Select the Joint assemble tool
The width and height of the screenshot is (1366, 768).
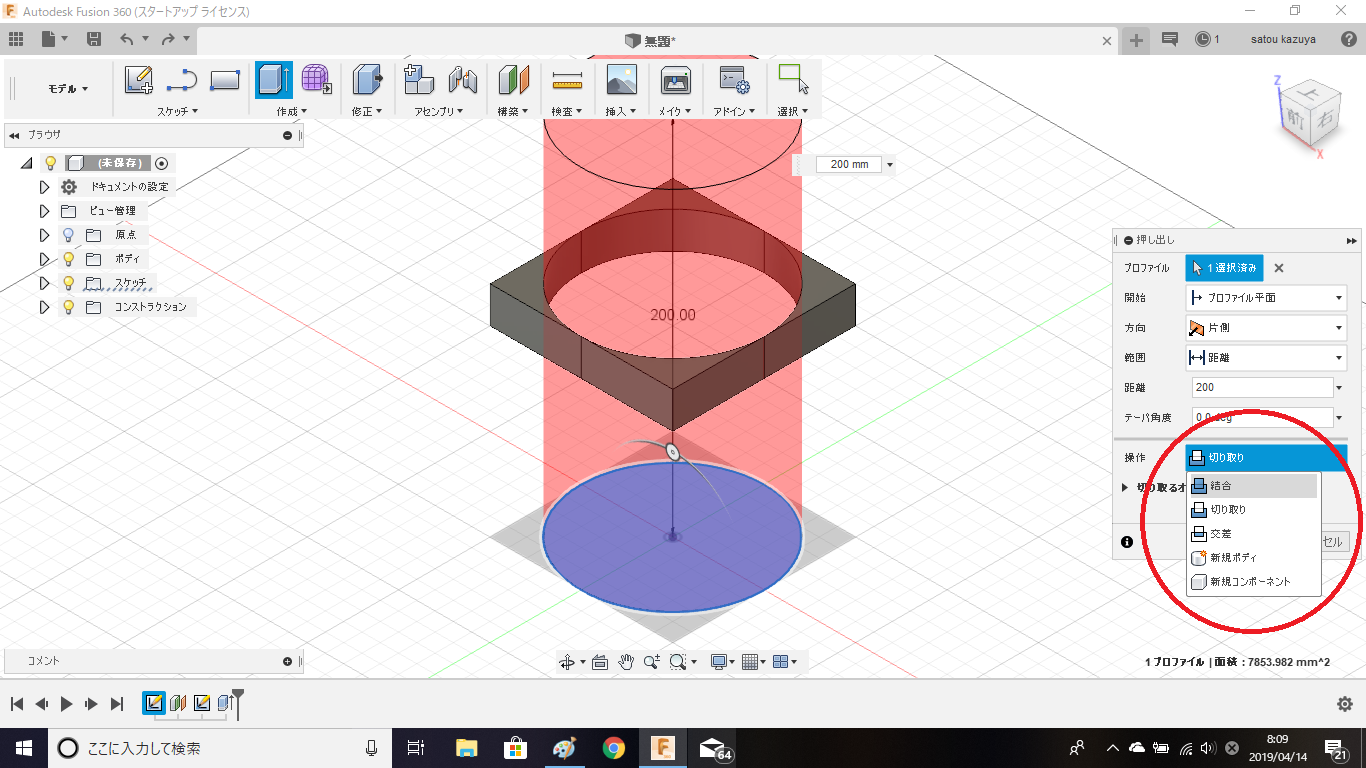(462, 80)
